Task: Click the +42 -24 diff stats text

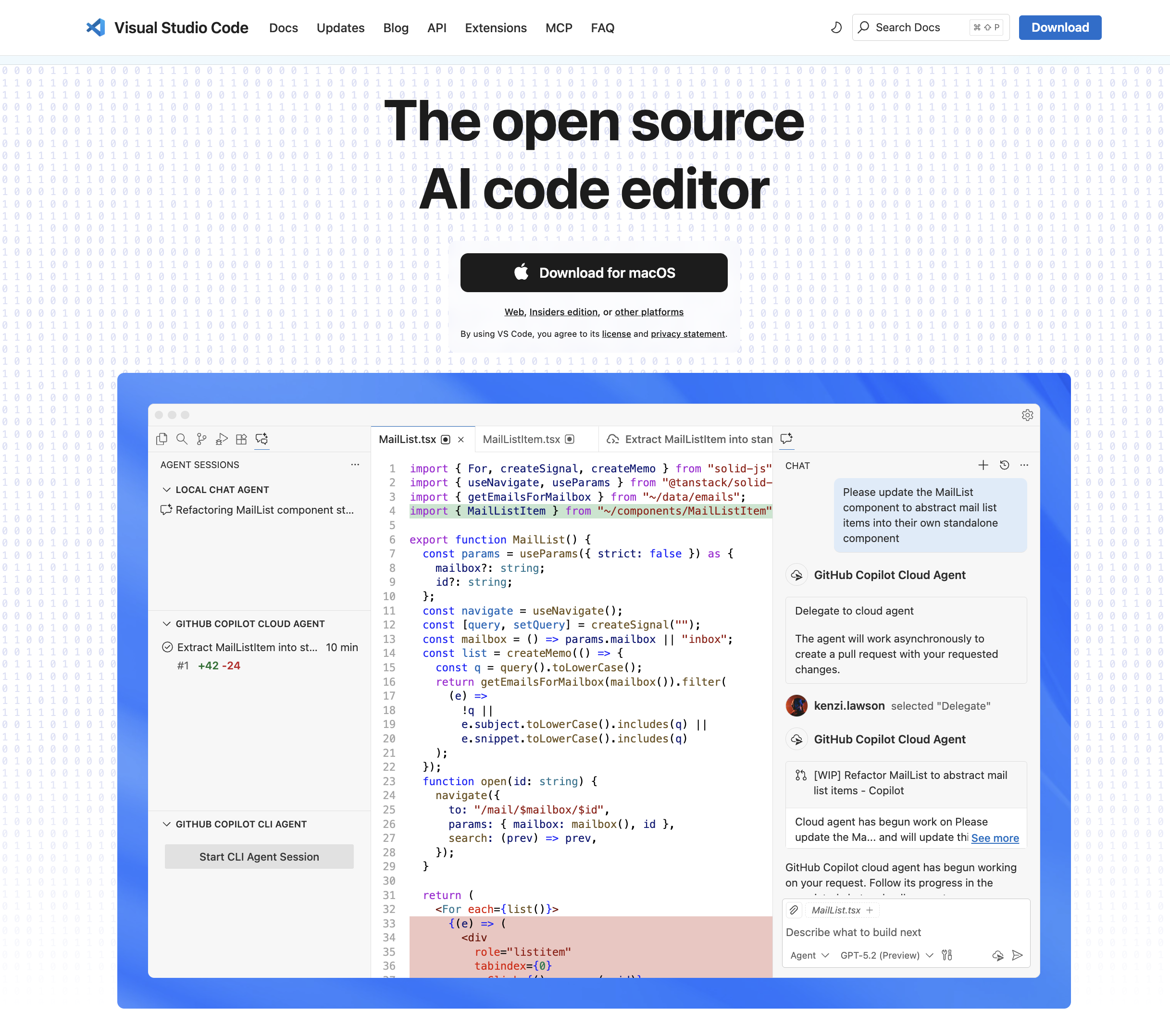Action: click(x=219, y=666)
